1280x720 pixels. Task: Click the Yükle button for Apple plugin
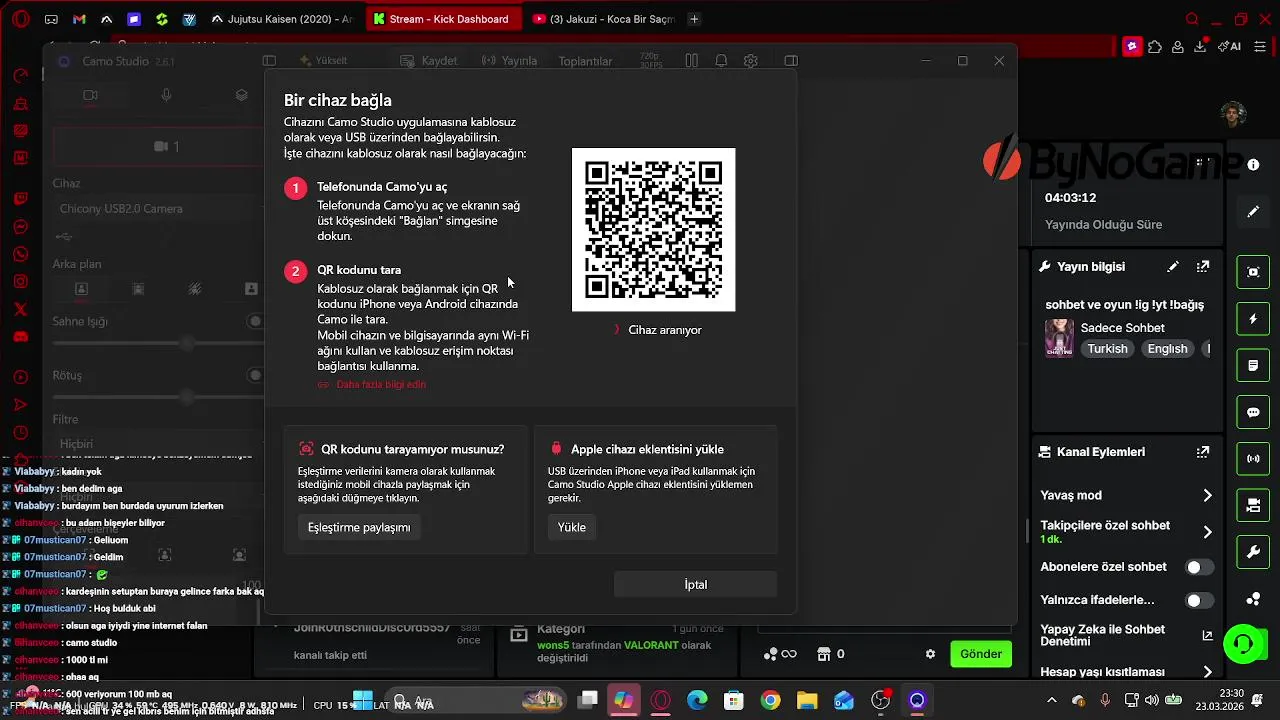[572, 527]
